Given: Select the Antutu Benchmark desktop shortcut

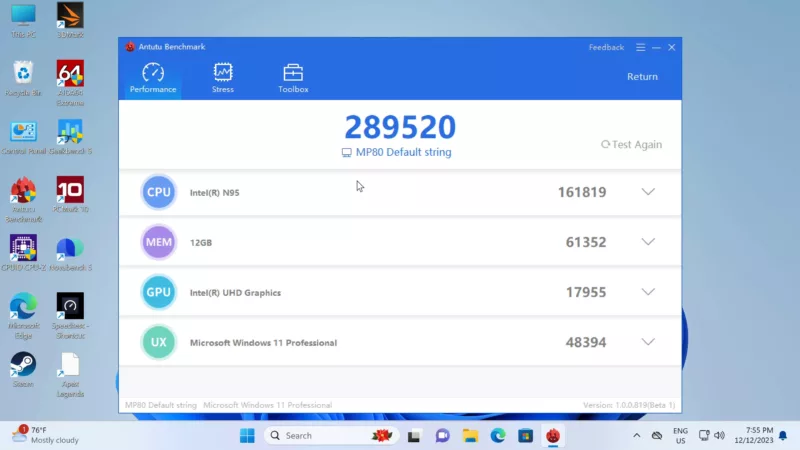Looking at the screenshot, I should click(x=23, y=200).
